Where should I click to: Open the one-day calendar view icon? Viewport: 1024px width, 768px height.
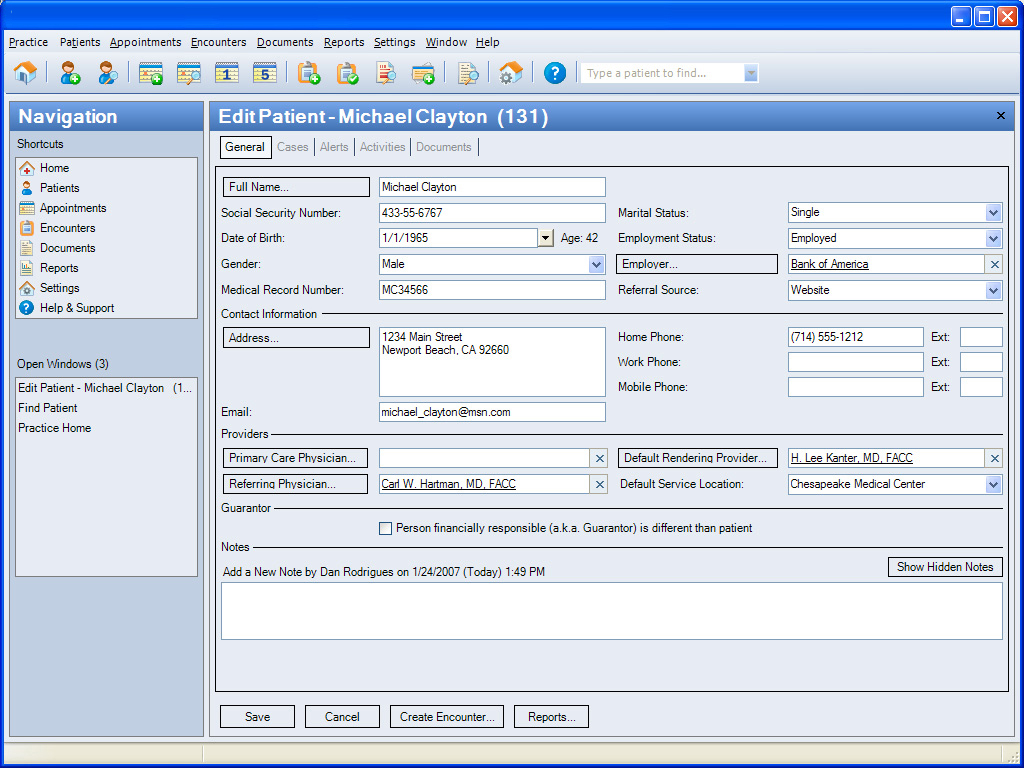click(x=227, y=72)
